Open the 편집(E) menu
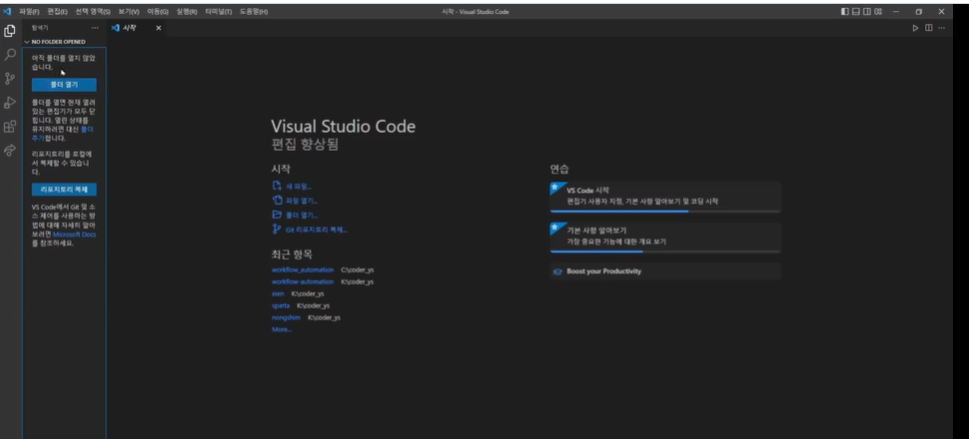The width and height of the screenshot is (969, 439). click(x=57, y=12)
